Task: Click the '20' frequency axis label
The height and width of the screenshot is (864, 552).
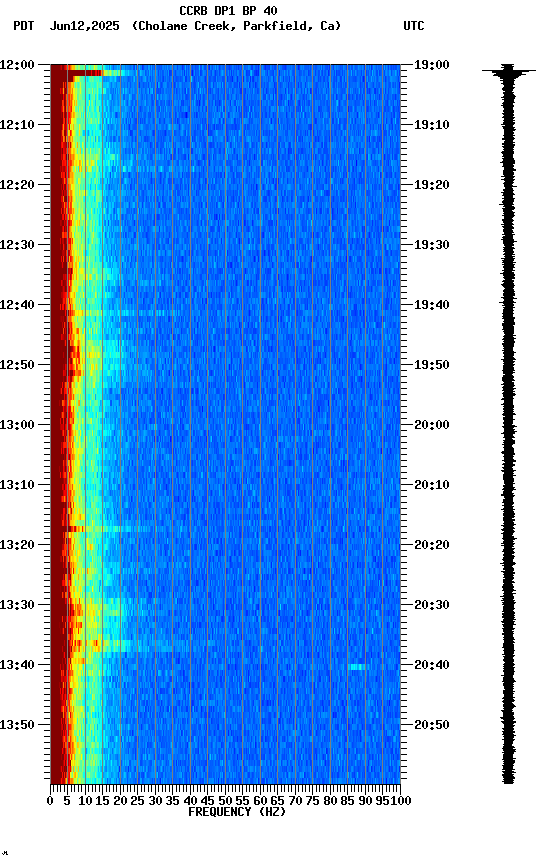Action: (x=120, y=801)
